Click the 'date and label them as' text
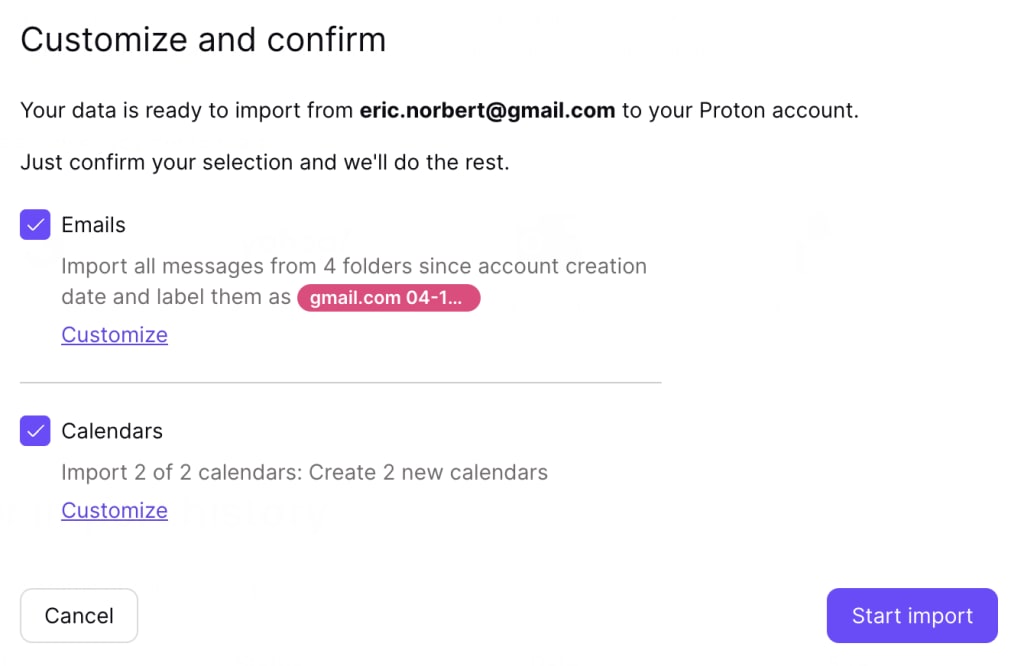 coord(175,298)
